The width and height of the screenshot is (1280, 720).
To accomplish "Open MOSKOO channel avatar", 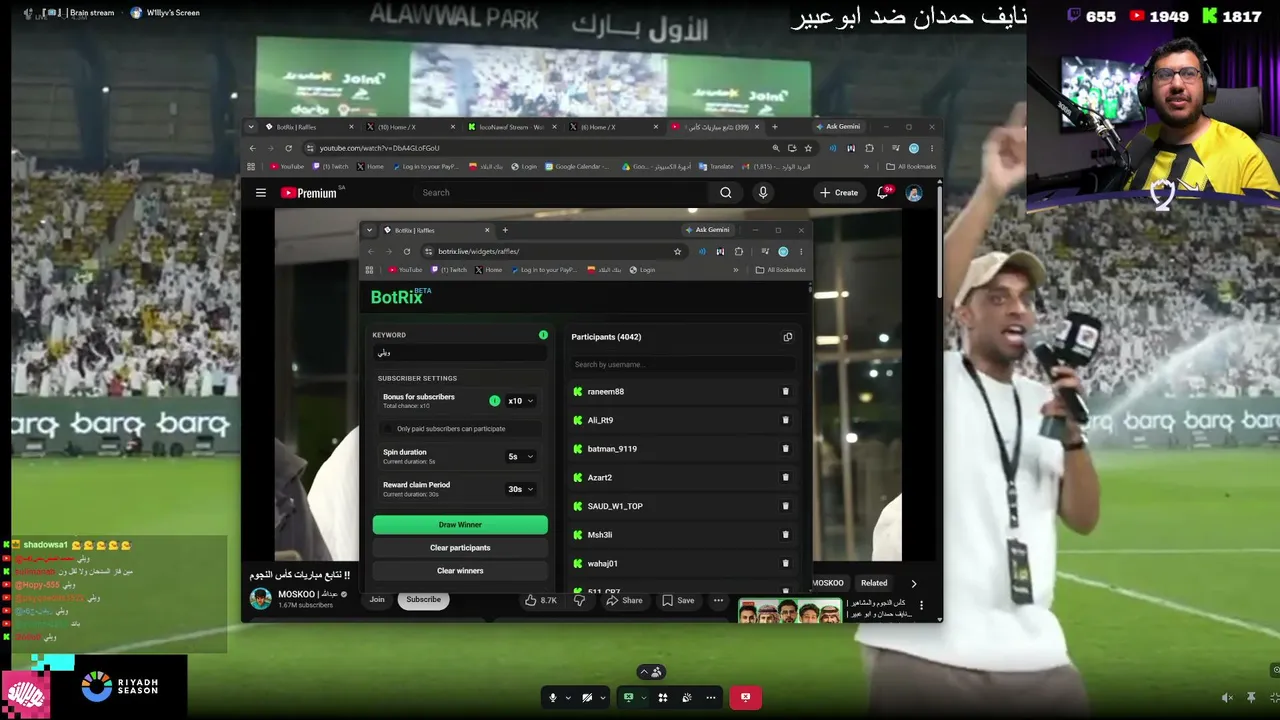I will [x=261, y=599].
